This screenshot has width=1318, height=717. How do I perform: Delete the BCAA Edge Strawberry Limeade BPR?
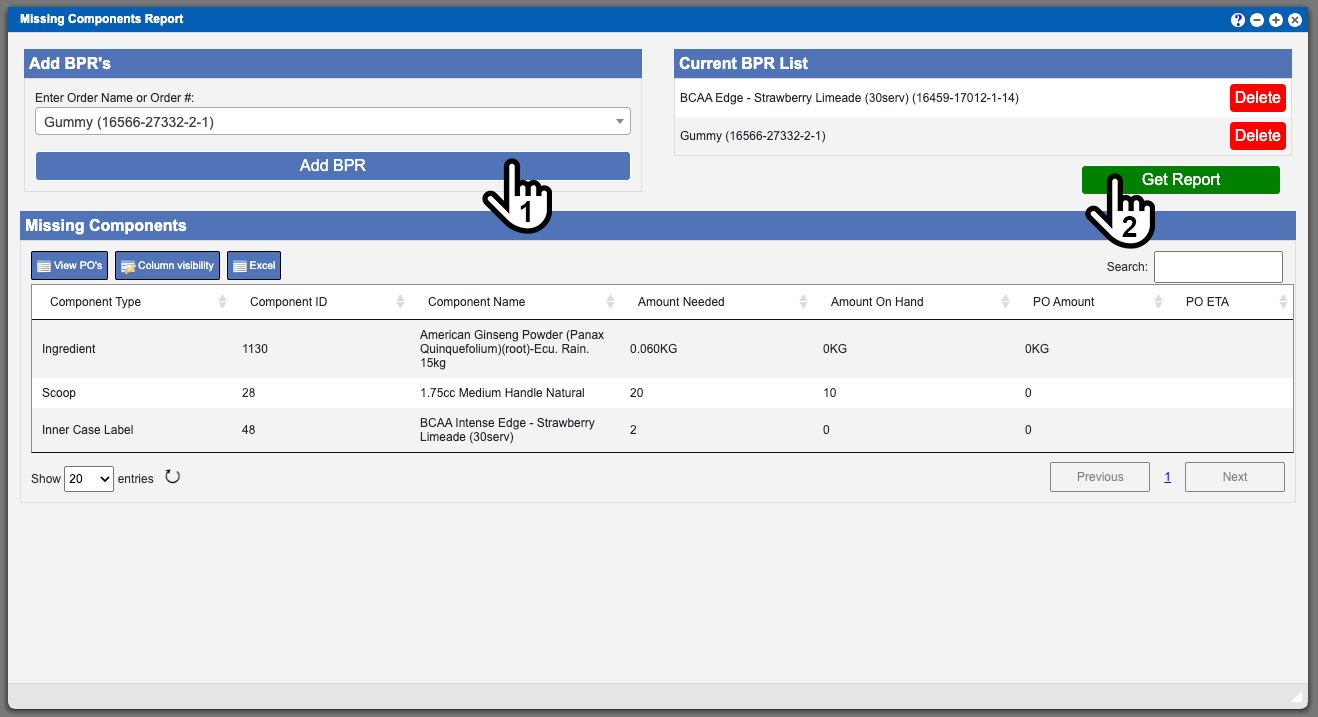1257,98
